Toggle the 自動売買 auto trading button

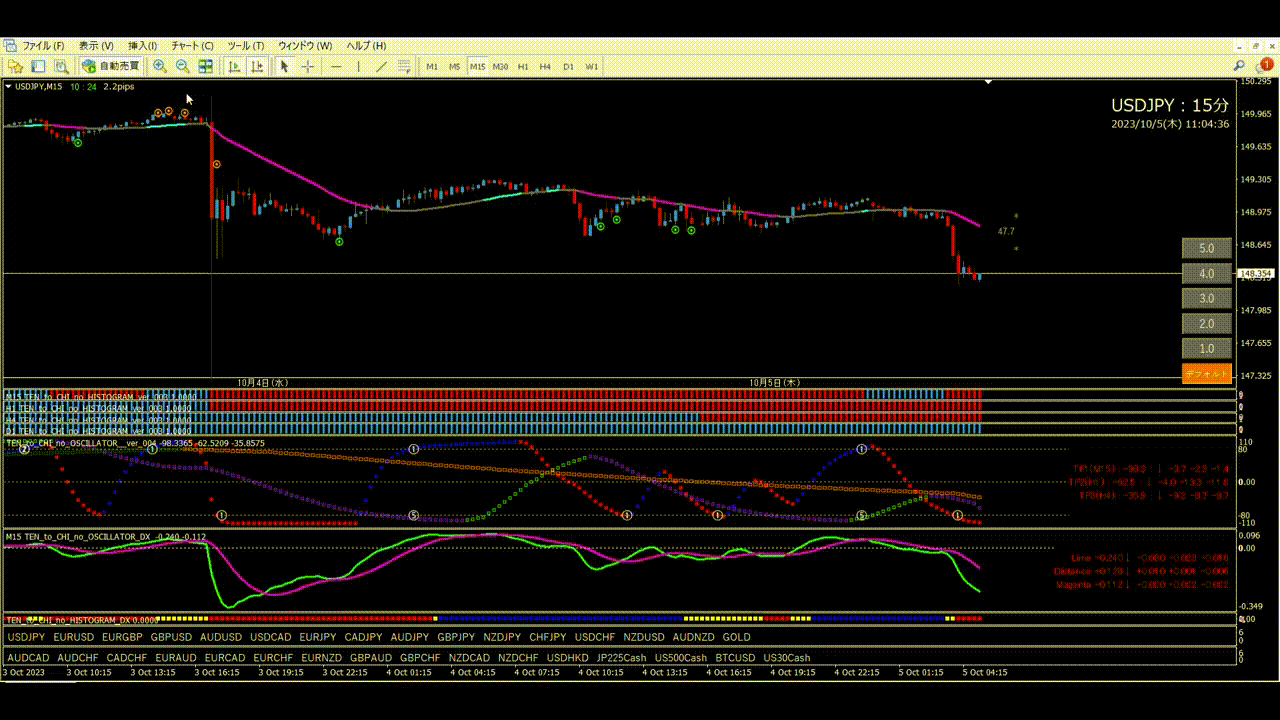click(112, 66)
